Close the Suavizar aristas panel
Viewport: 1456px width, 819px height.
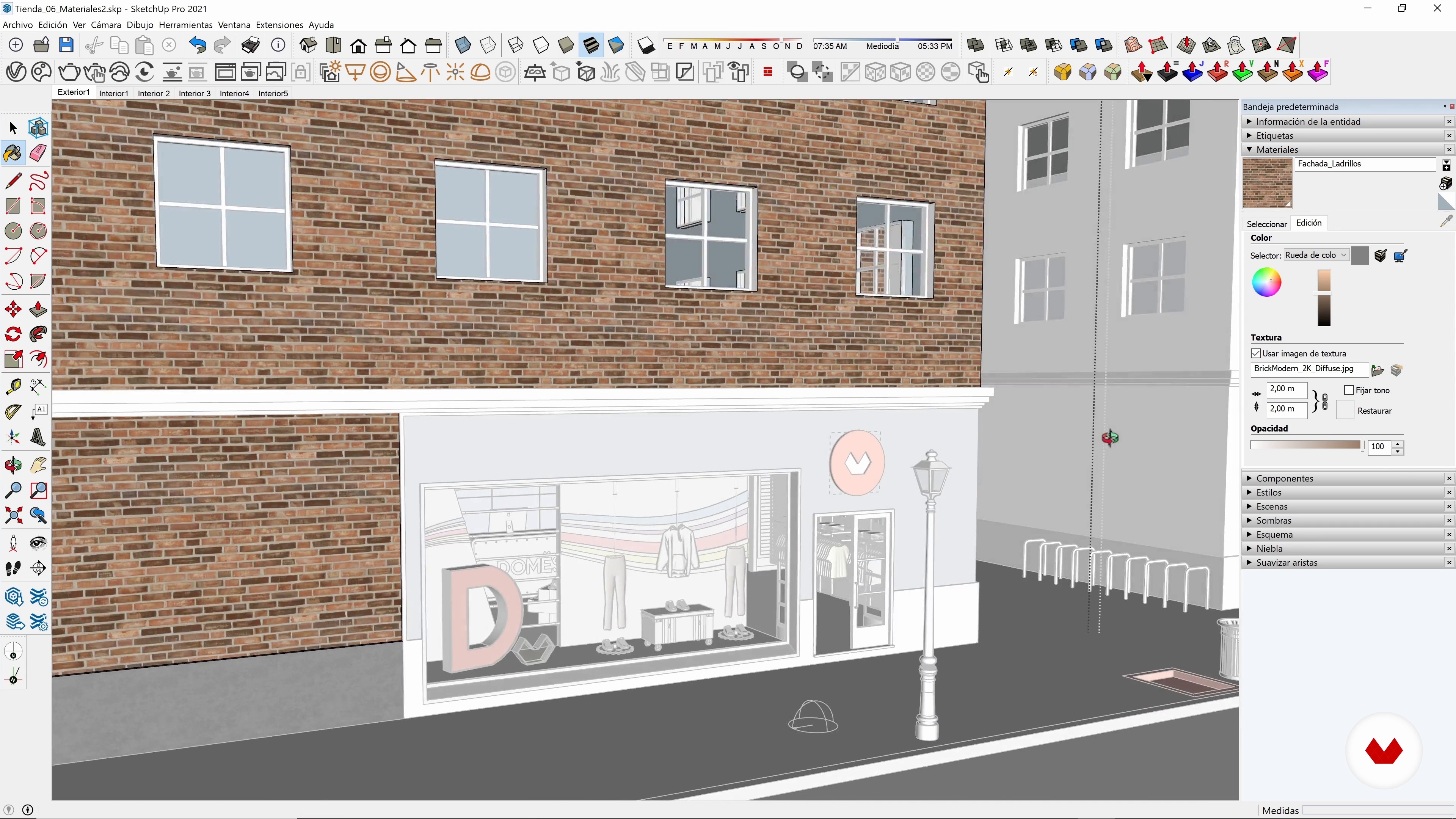[x=1449, y=562]
